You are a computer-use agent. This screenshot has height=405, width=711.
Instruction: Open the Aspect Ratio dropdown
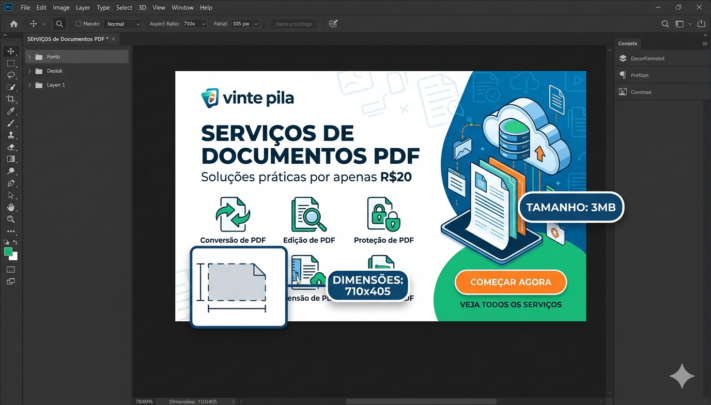[x=194, y=23]
